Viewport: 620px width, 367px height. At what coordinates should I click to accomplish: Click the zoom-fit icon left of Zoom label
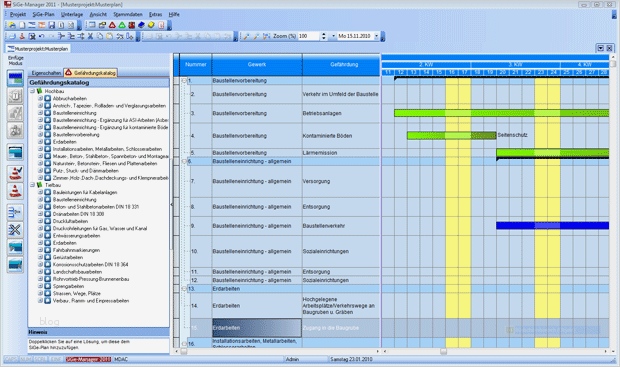266,36
